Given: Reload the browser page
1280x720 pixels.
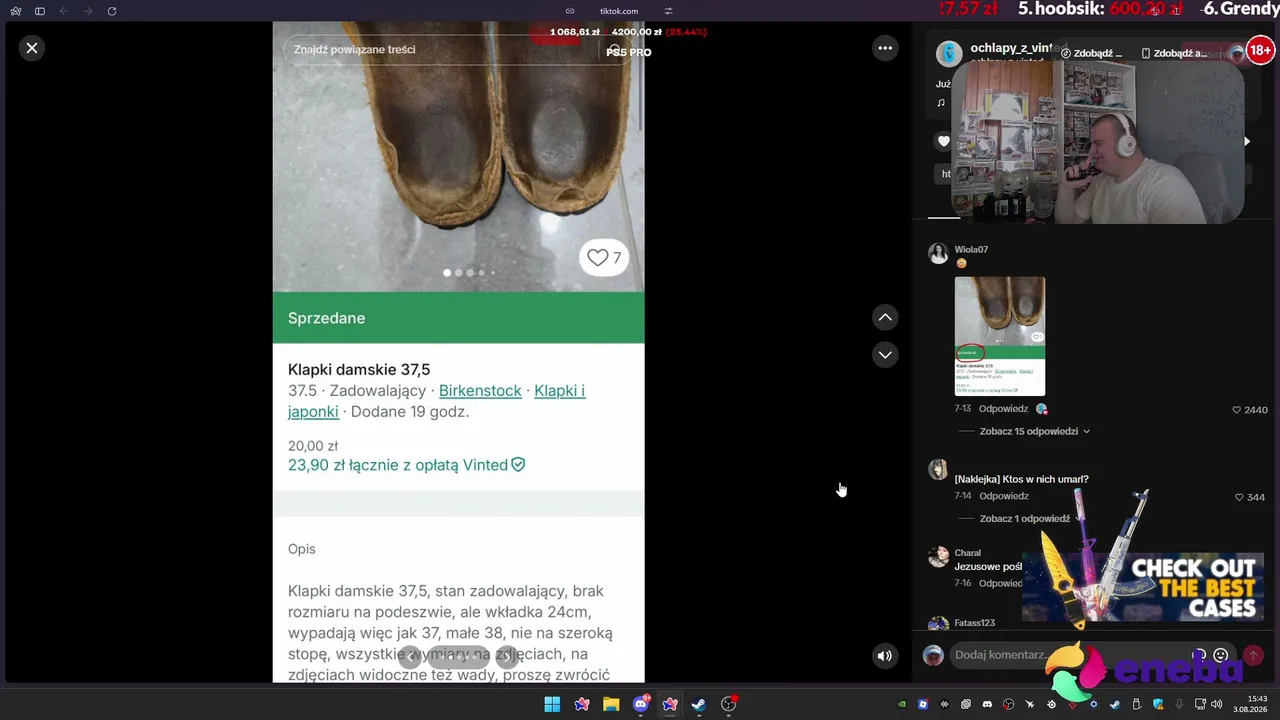Looking at the screenshot, I should click(112, 11).
